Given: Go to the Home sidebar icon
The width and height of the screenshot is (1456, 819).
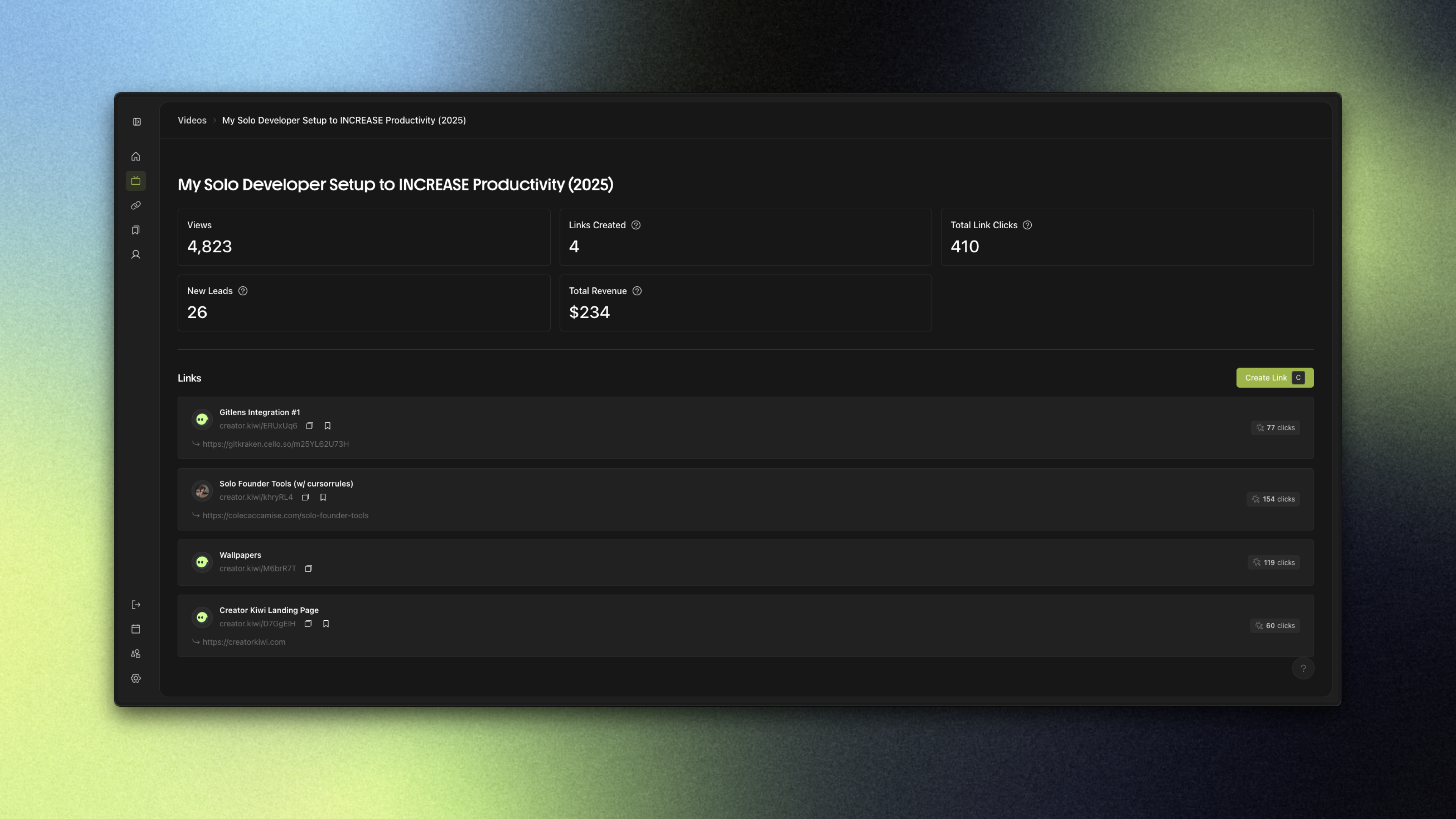Looking at the screenshot, I should (136, 157).
